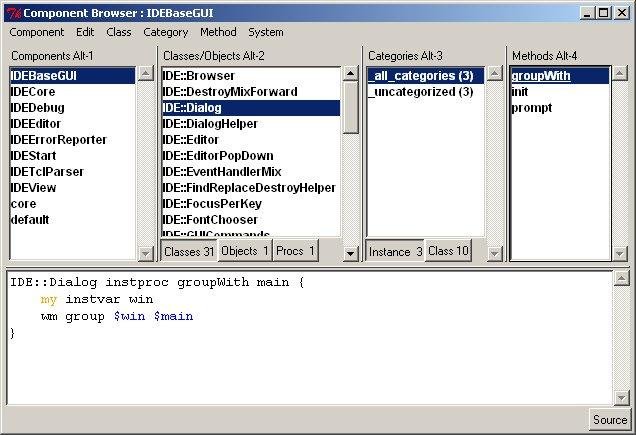Maximize the Component Browser window
The image size is (636, 435).
coord(604,13)
